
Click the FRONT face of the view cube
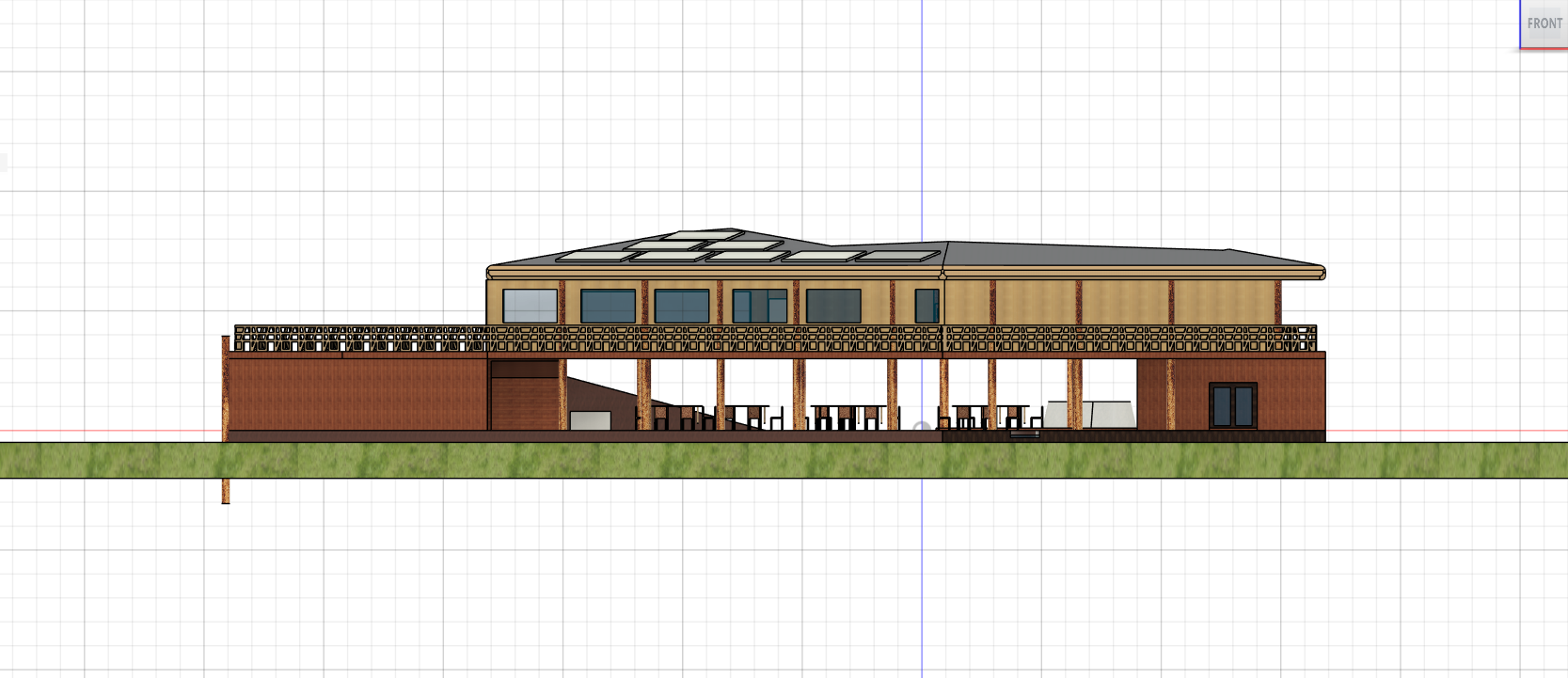coord(1544,24)
